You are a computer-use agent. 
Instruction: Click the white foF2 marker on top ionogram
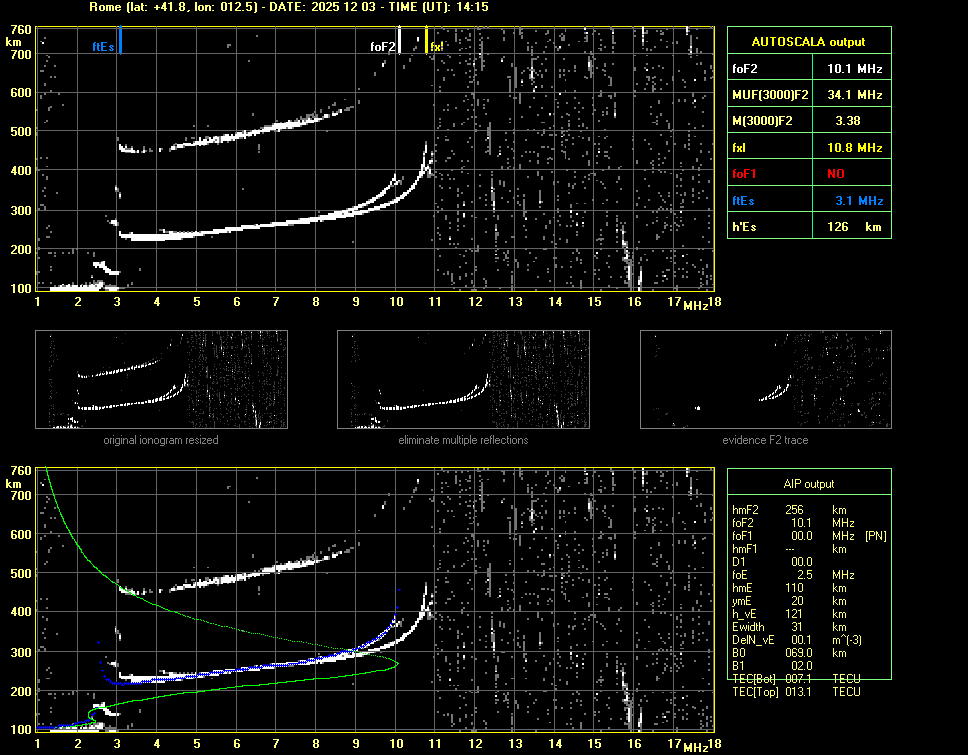(x=400, y=42)
